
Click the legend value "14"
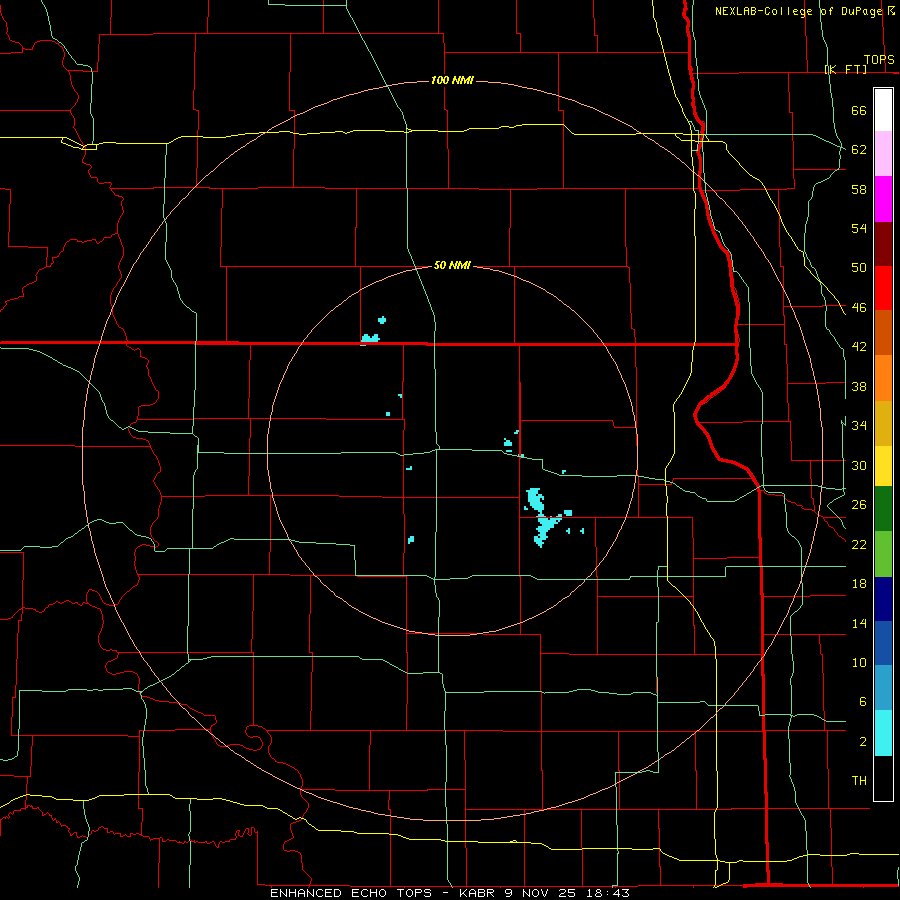click(x=859, y=623)
